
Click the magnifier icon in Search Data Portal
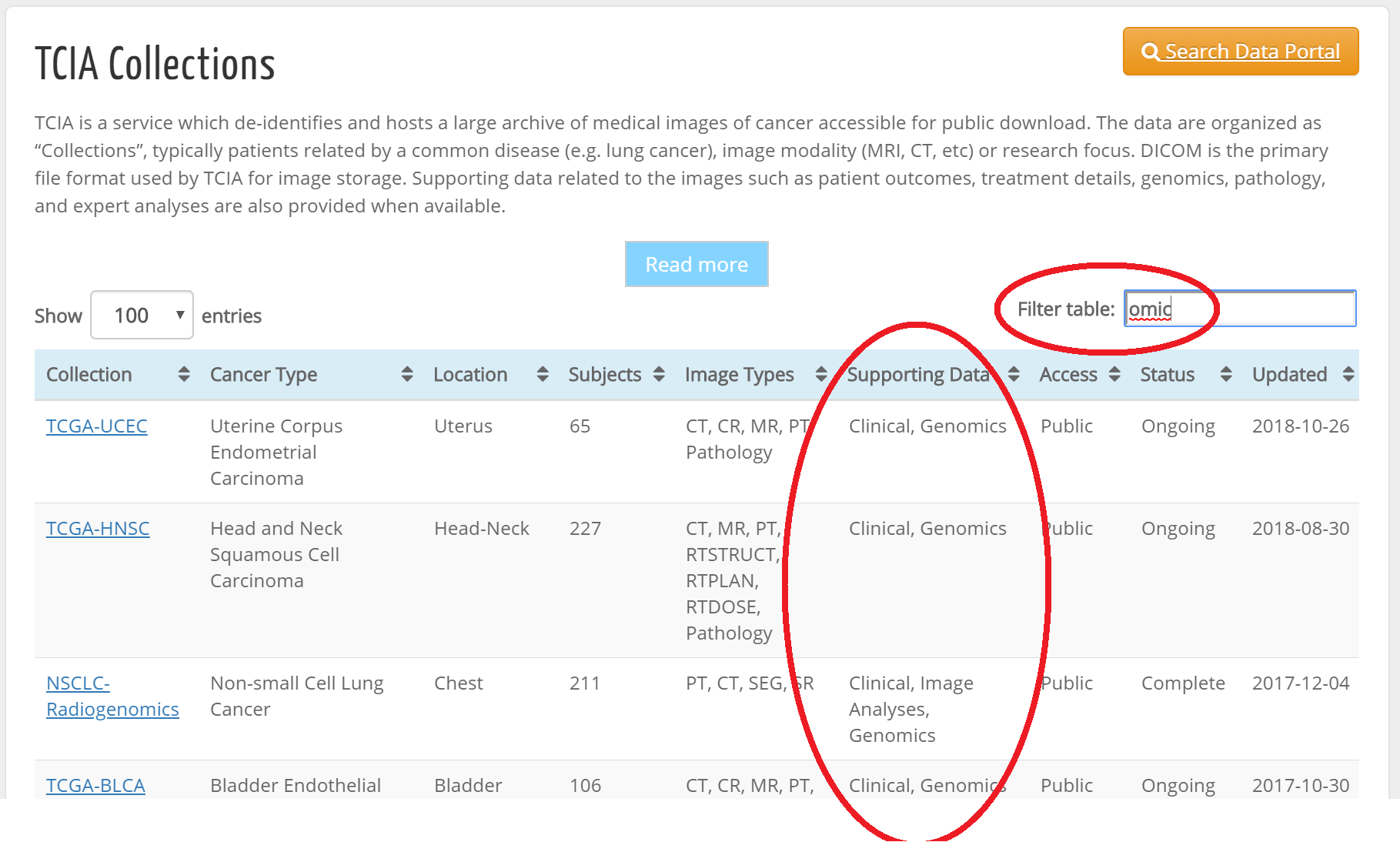click(x=1151, y=52)
